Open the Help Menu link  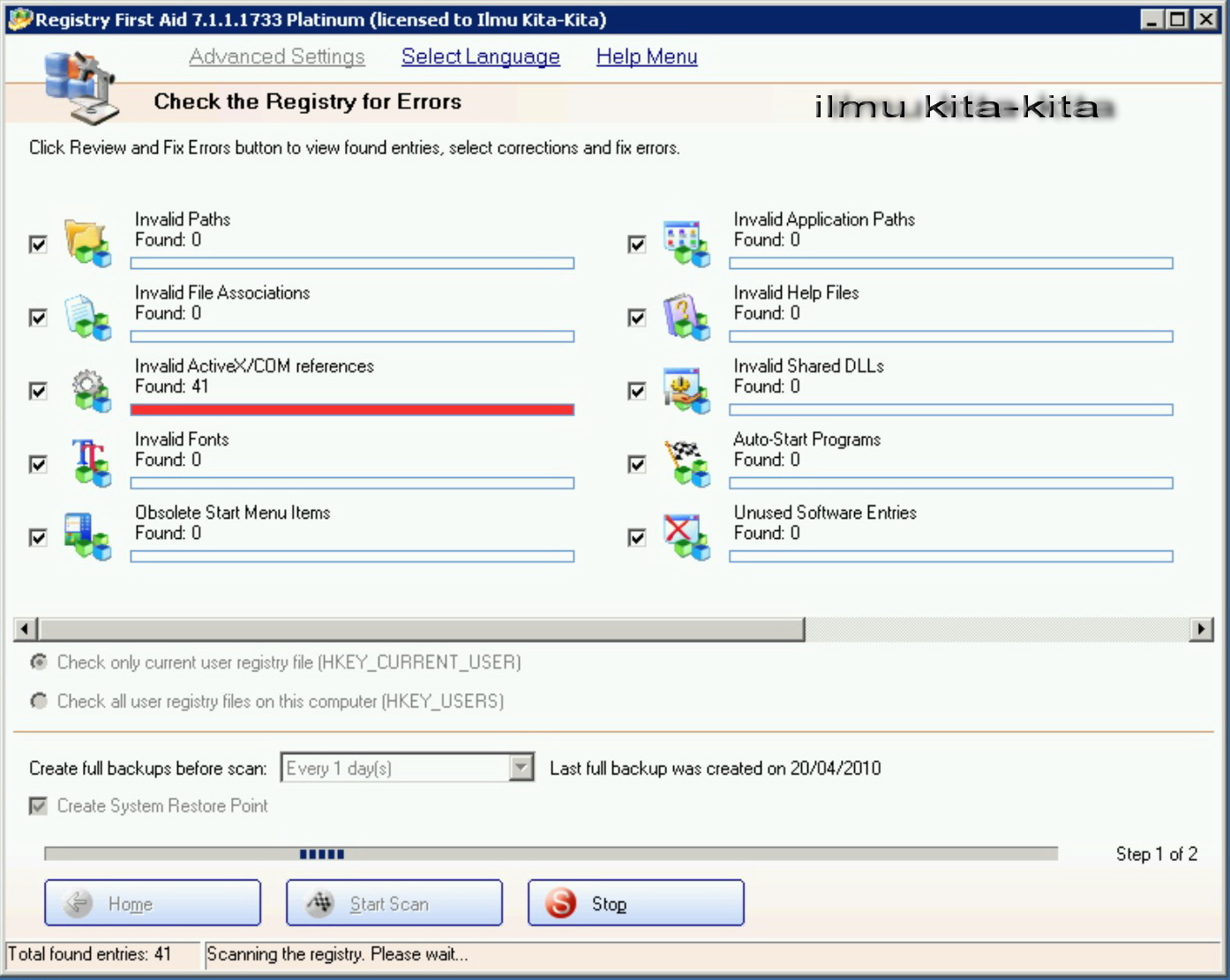click(x=647, y=56)
